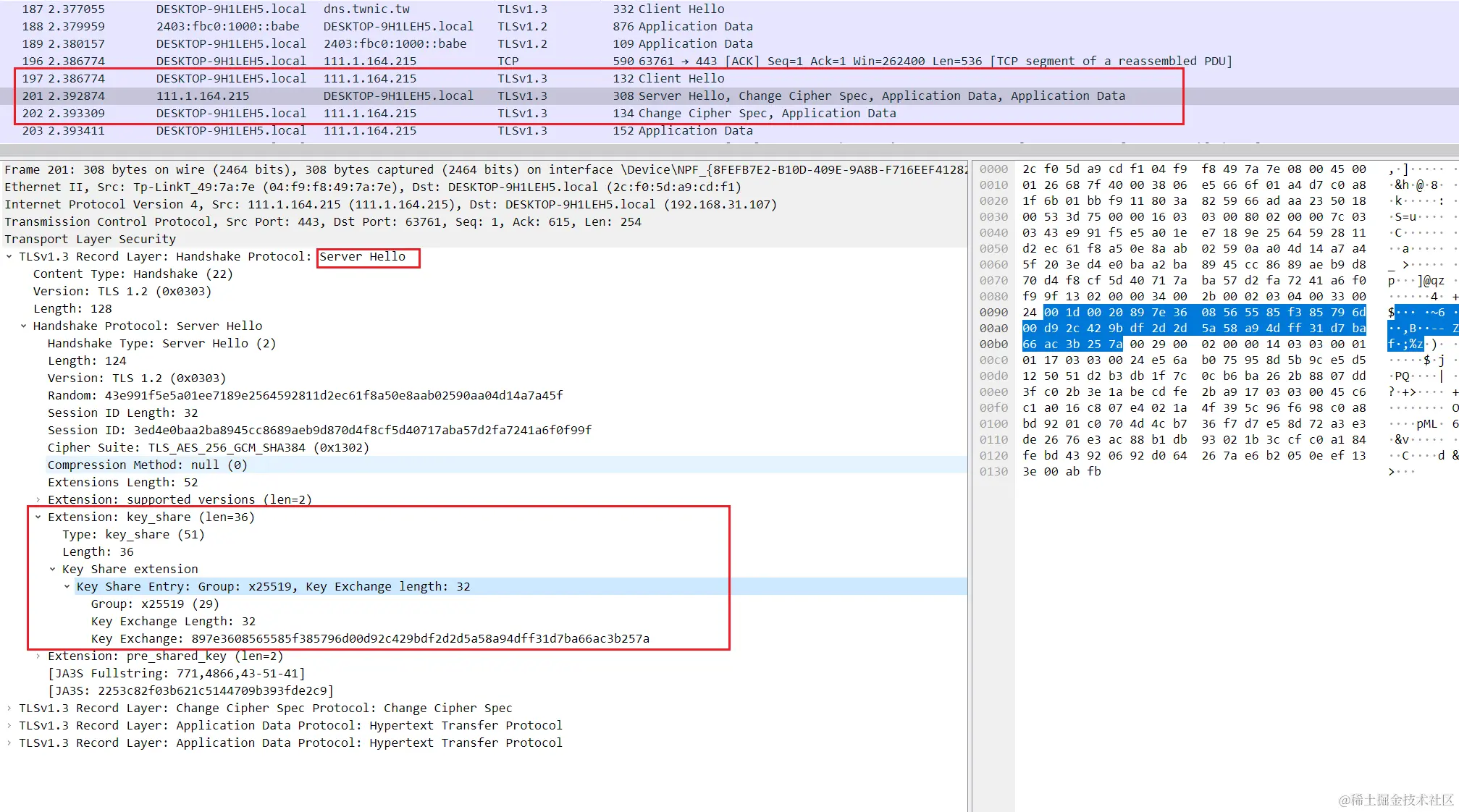Click the Cipher Suite TLS_AES_256_GCM_SHA384 field
Image resolution: width=1459 pixels, height=812 pixels.
pyautogui.click(x=209, y=448)
